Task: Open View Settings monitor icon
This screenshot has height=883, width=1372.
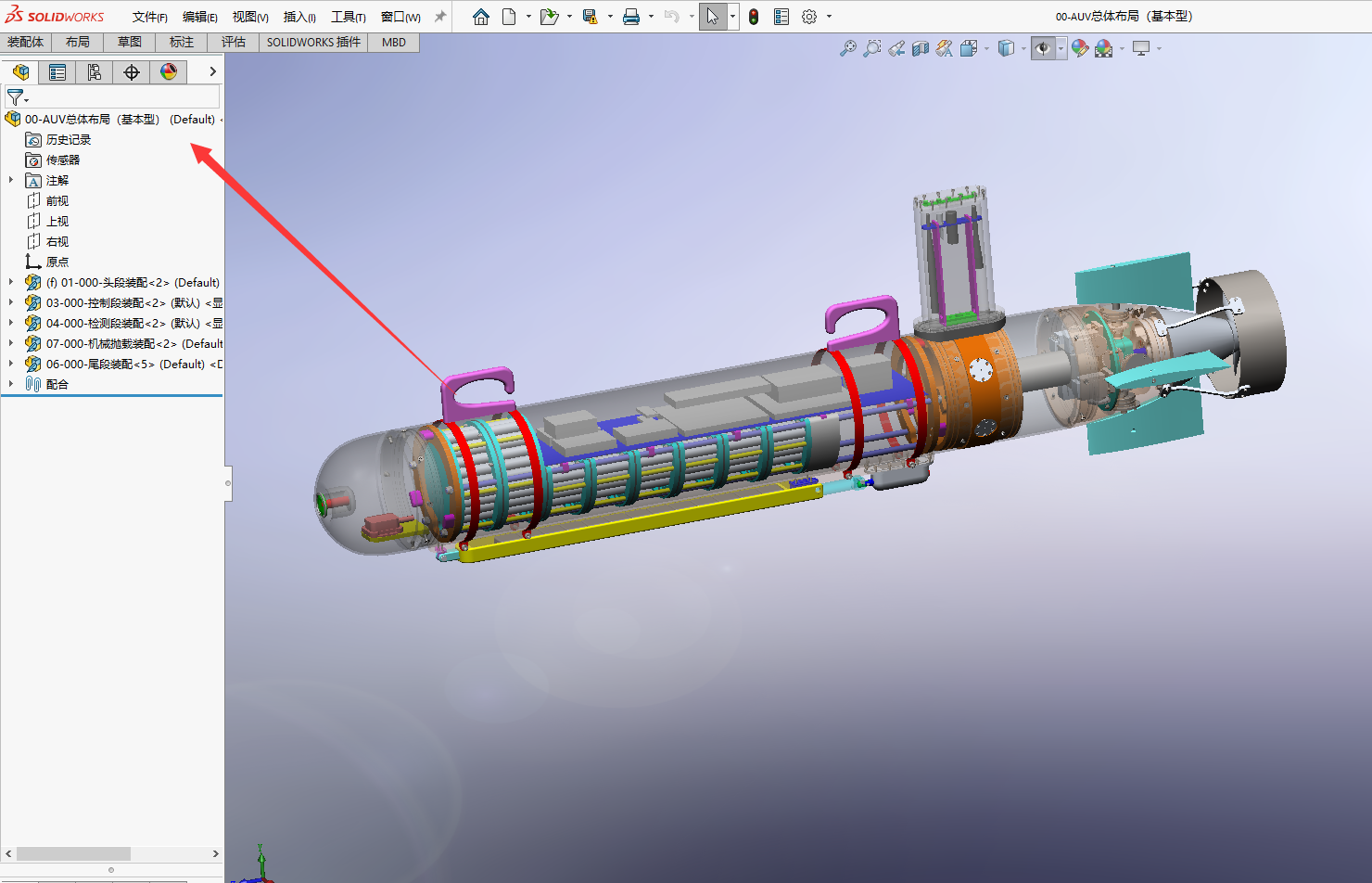Action: point(1141,48)
